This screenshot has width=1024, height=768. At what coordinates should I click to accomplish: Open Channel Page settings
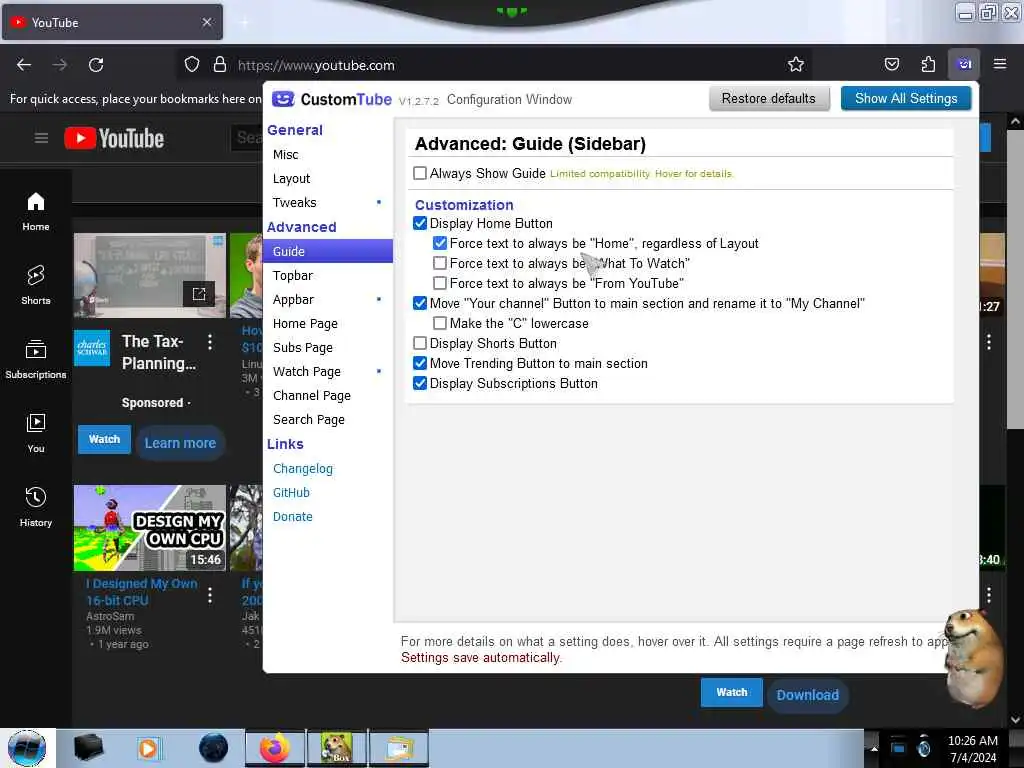point(328,396)
